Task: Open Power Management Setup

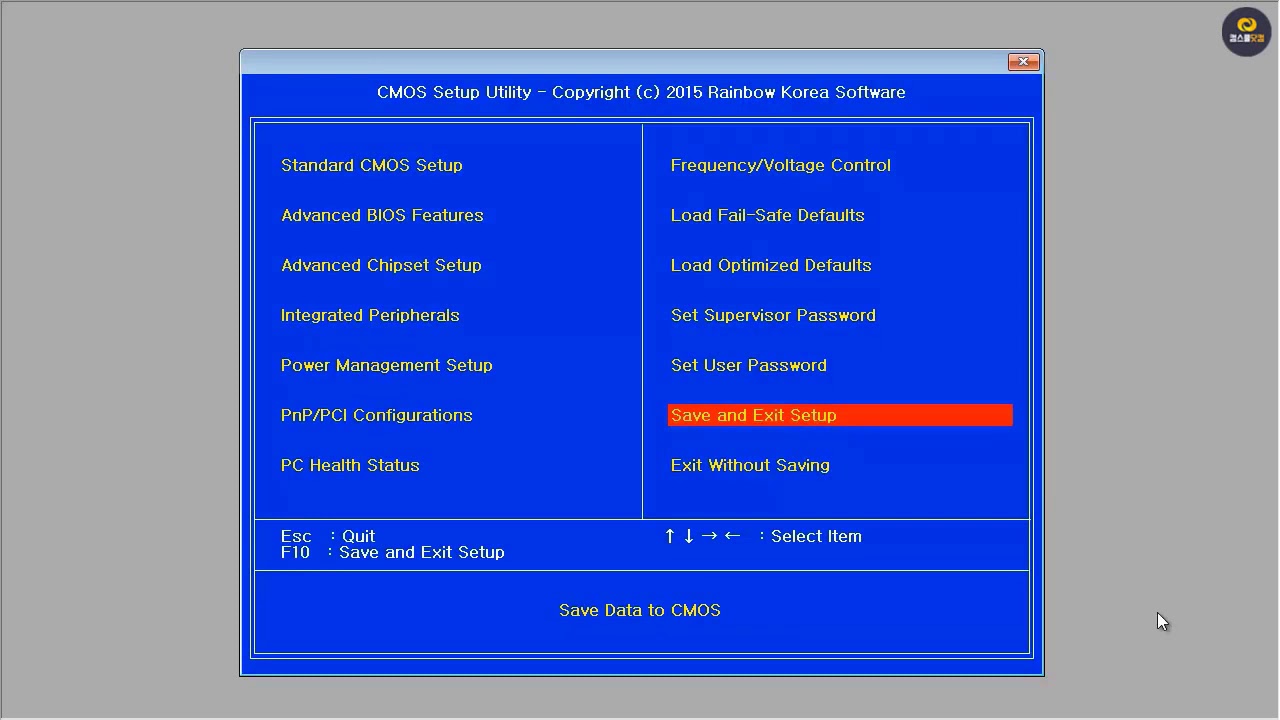Action: pos(386,365)
